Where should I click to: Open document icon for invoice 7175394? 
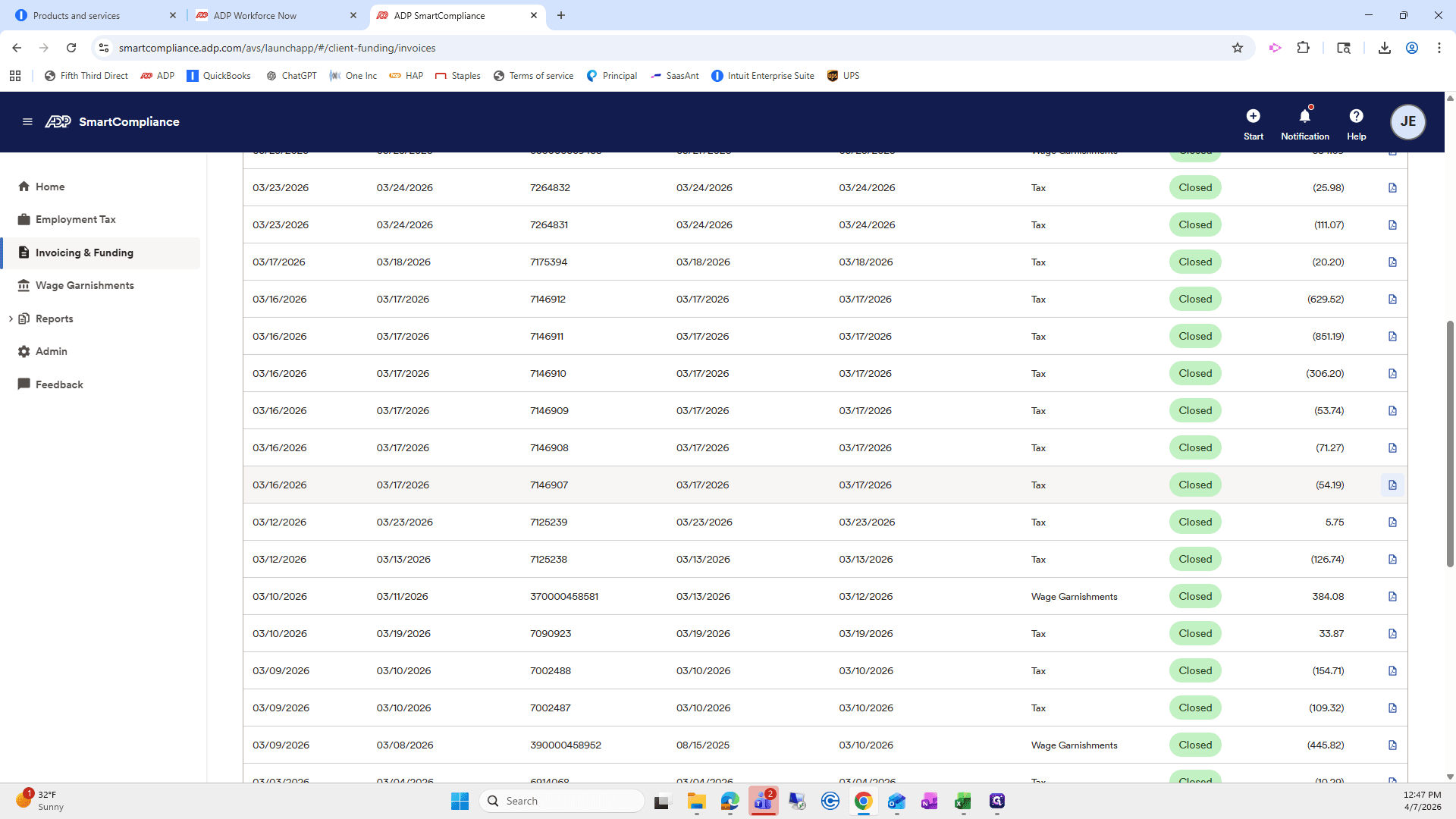point(1392,262)
